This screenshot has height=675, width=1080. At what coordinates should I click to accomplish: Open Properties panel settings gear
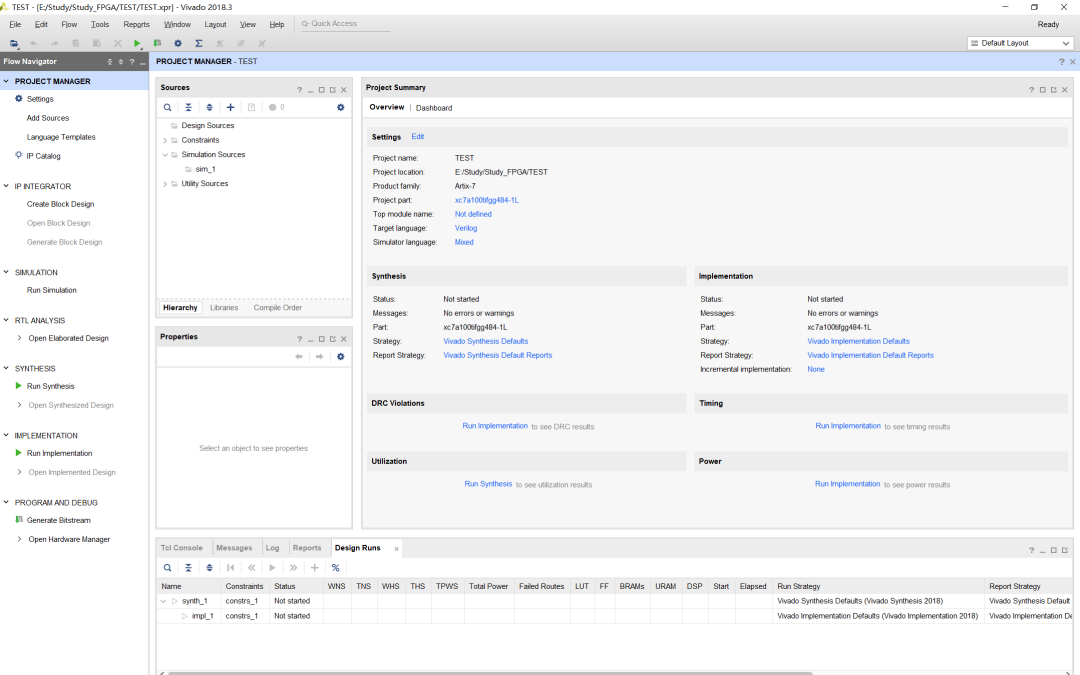tap(340, 357)
